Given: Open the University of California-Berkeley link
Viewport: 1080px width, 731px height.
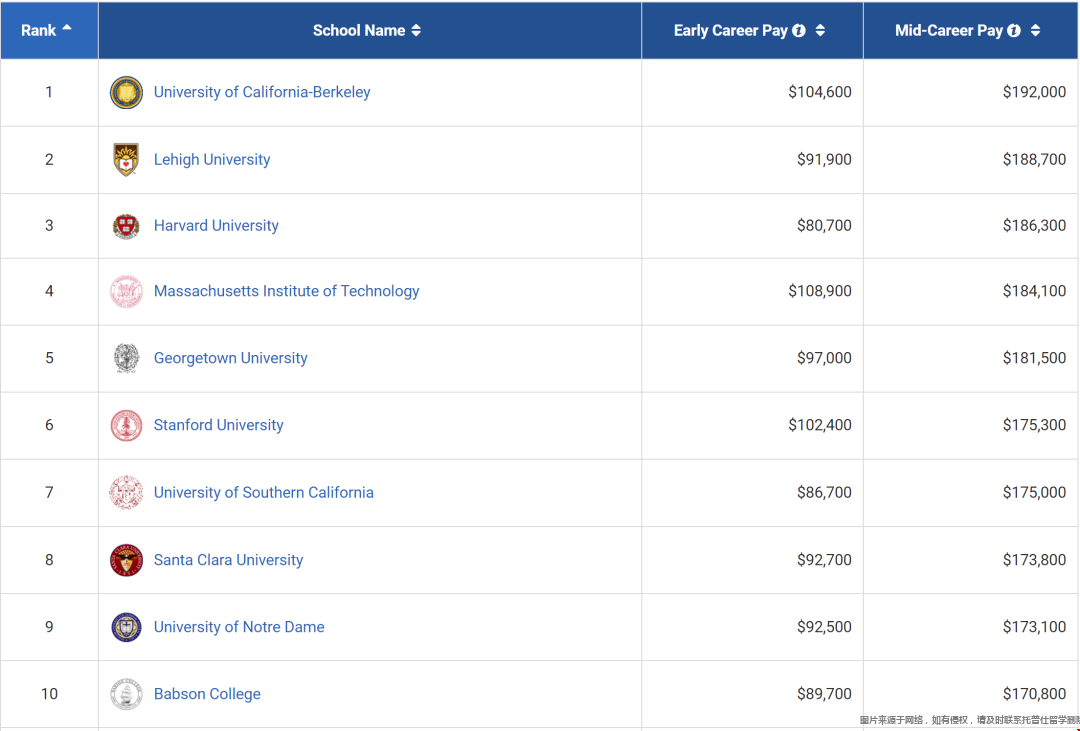Looking at the screenshot, I should tap(262, 92).
